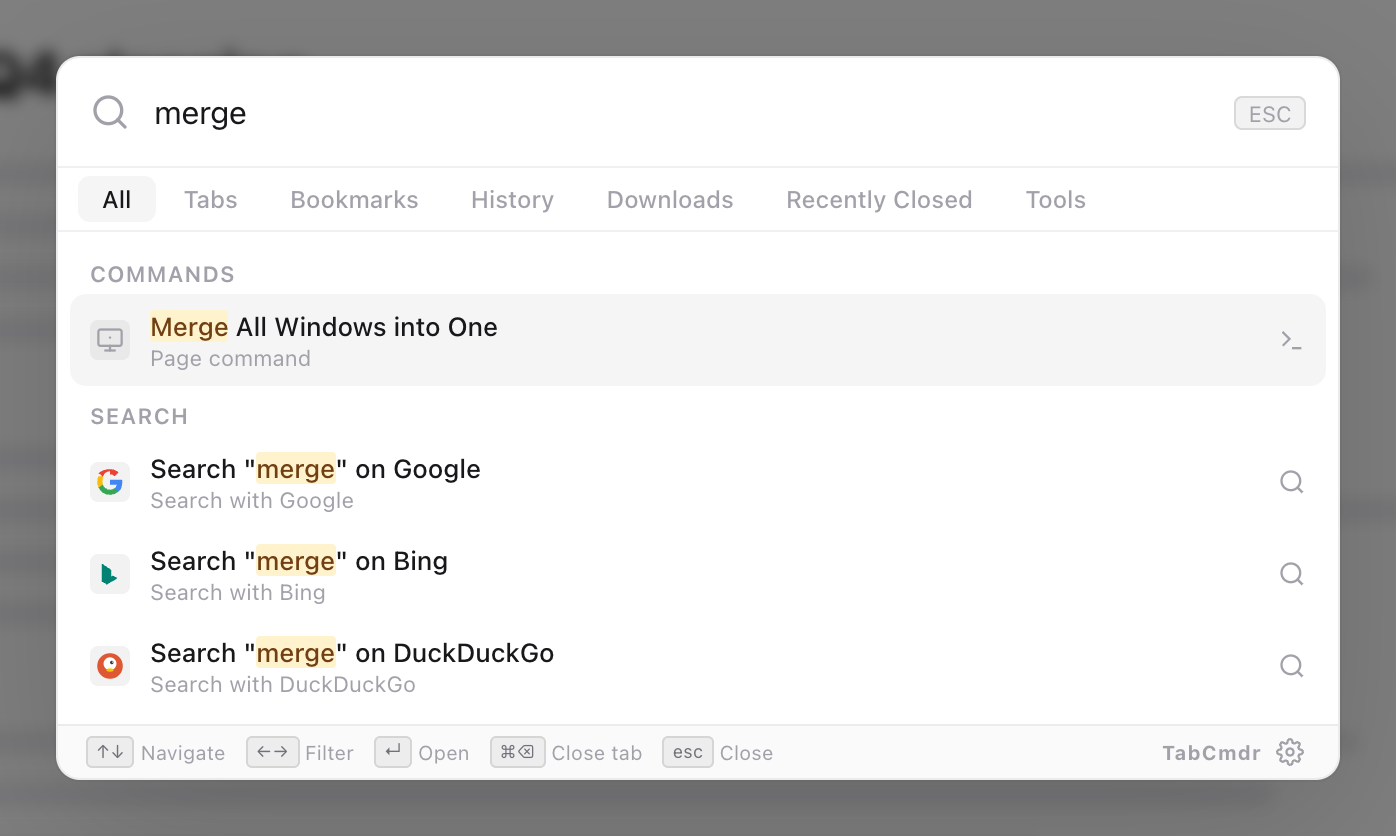Image resolution: width=1396 pixels, height=836 pixels.
Task: Choose Search "merge" on Bing
Action: (x=698, y=574)
